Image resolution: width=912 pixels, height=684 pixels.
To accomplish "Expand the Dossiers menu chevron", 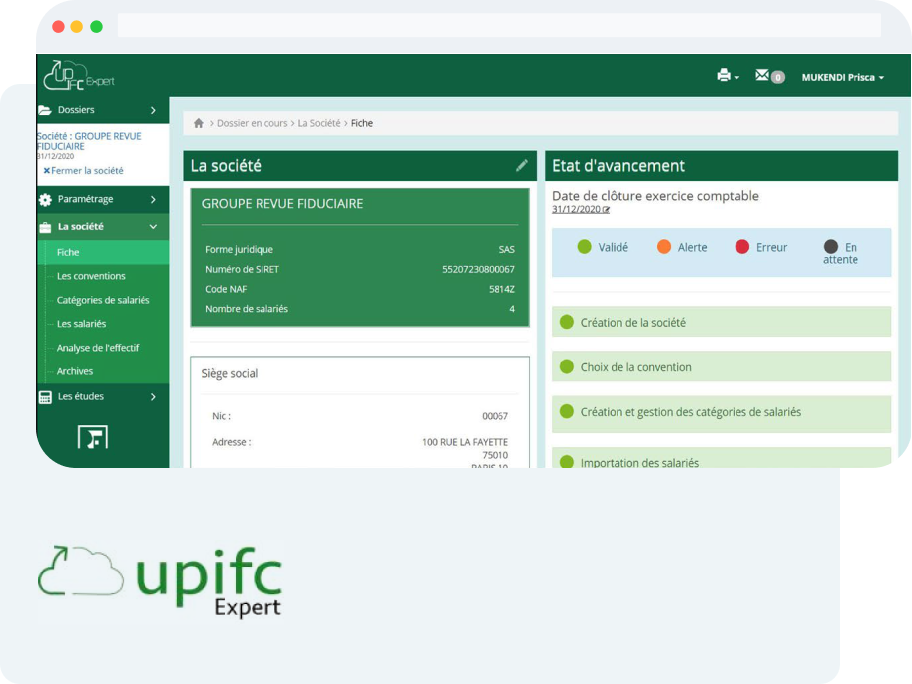I will (x=153, y=110).
